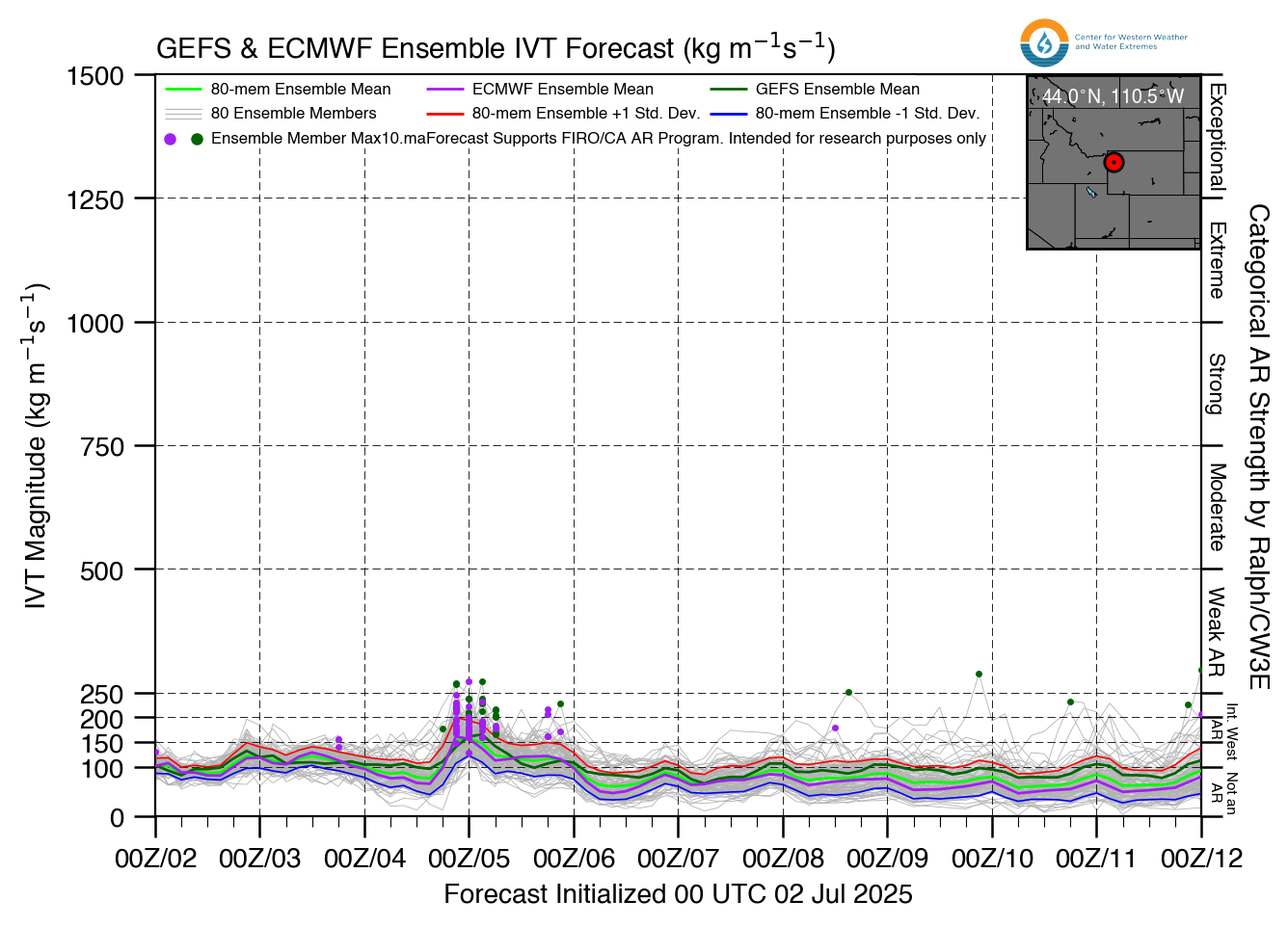Viewport: 1288px width, 927px height.
Task: Click the green dot near 250 at 00Z/09
Action: point(848,693)
